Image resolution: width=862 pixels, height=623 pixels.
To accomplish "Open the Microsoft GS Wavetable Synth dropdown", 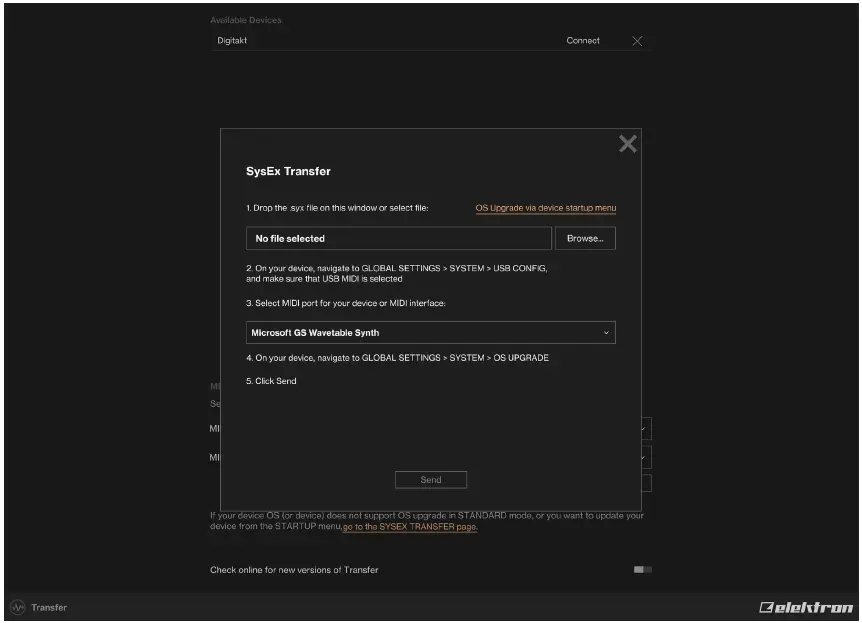I will [x=431, y=332].
